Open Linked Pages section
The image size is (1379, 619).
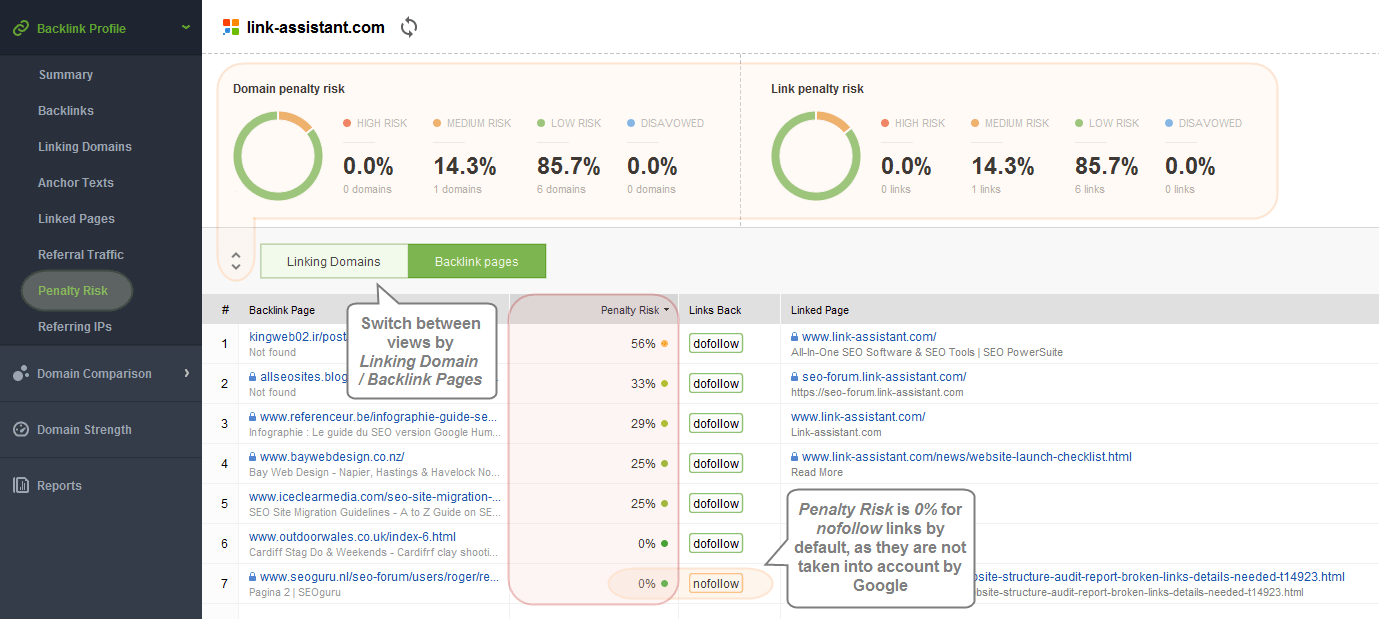[x=76, y=219]
